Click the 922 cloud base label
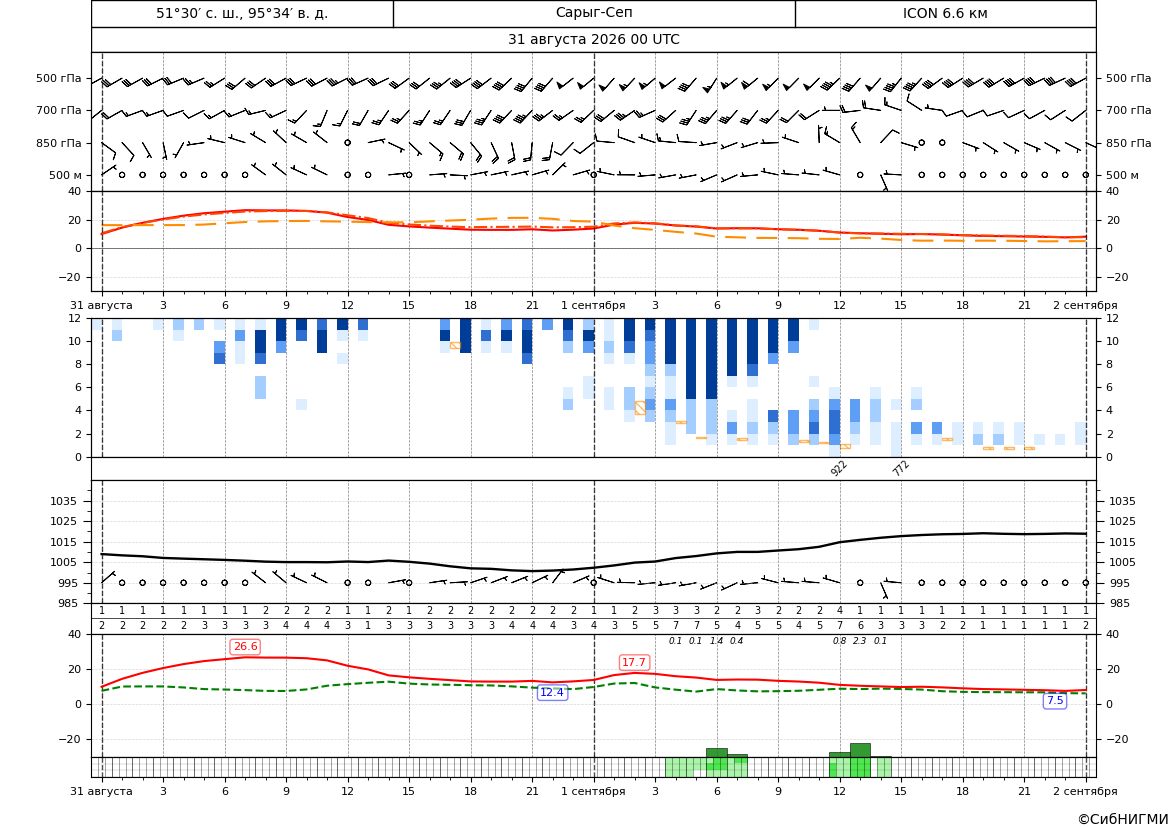Image resolution: width=1169 pixels, height=827 pixels. pyautogui.click(x=839, y=468)
